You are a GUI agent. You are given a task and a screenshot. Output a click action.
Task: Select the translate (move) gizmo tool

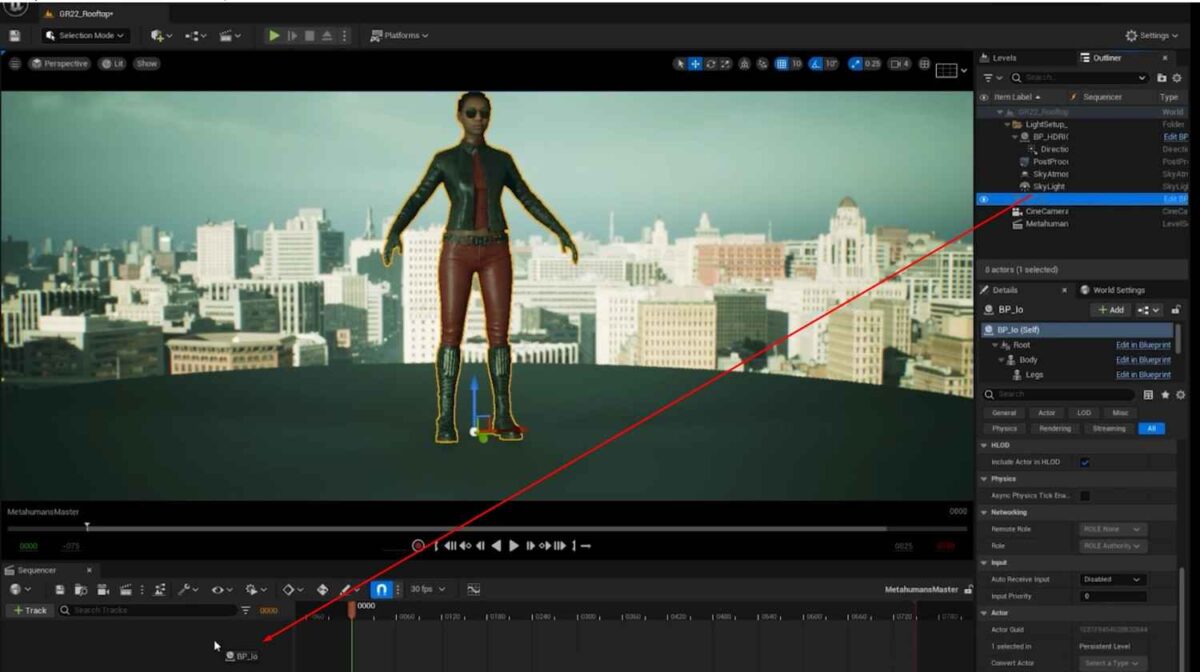pyautogui.click(x=695, y=64)
